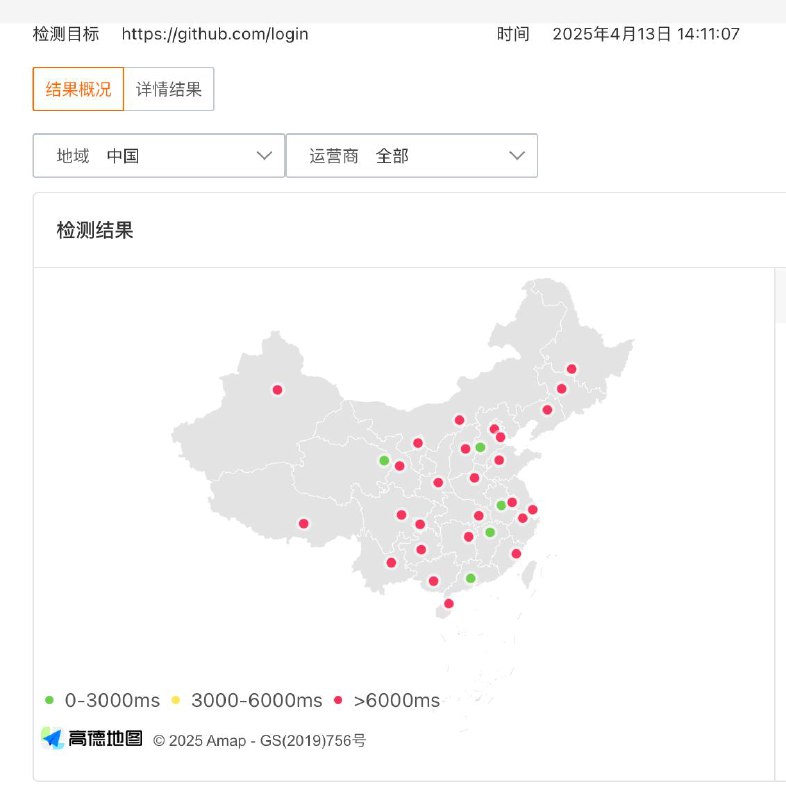Toggle the yellow 3000-6000ms legend entry
Screen dimensions: 786x800
pyautogui.click(x=247, y=701)
